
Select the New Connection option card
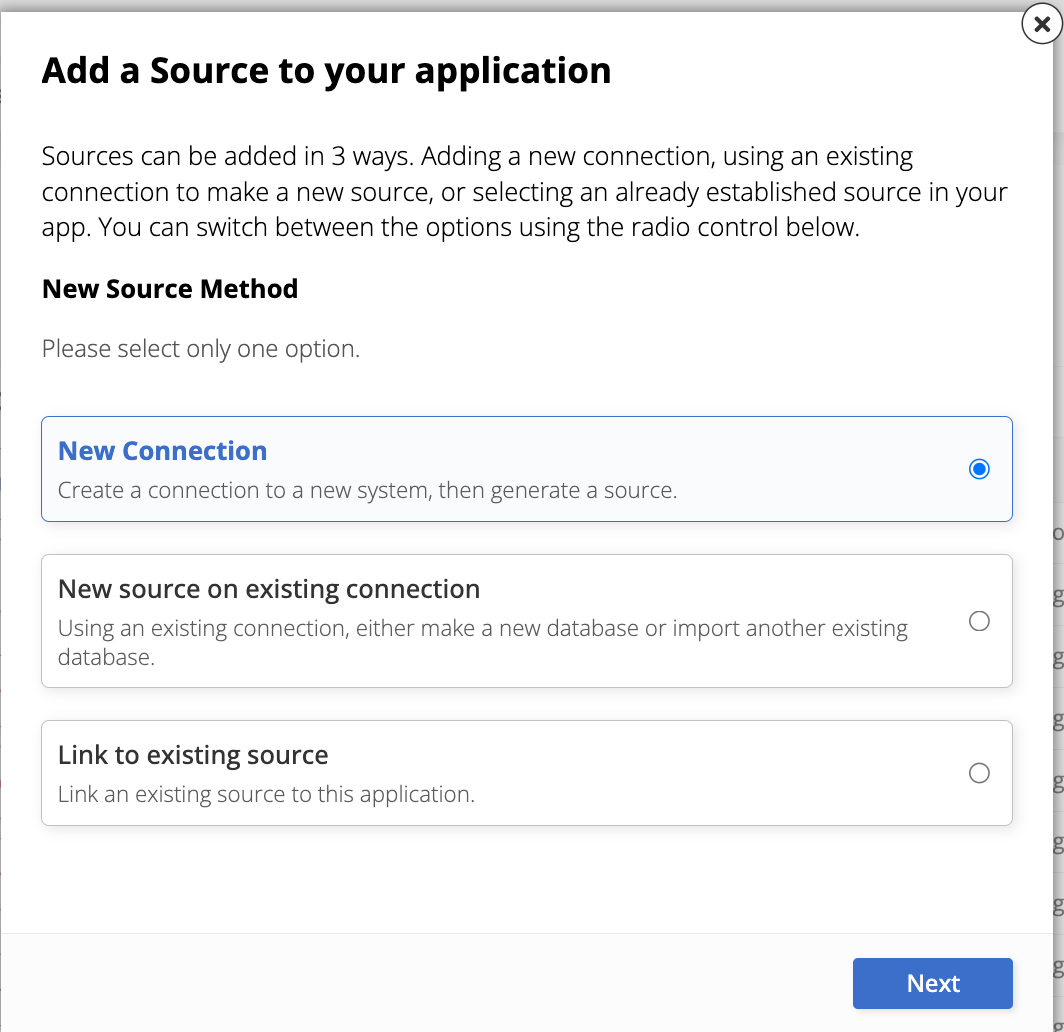[x=527, y=468]
